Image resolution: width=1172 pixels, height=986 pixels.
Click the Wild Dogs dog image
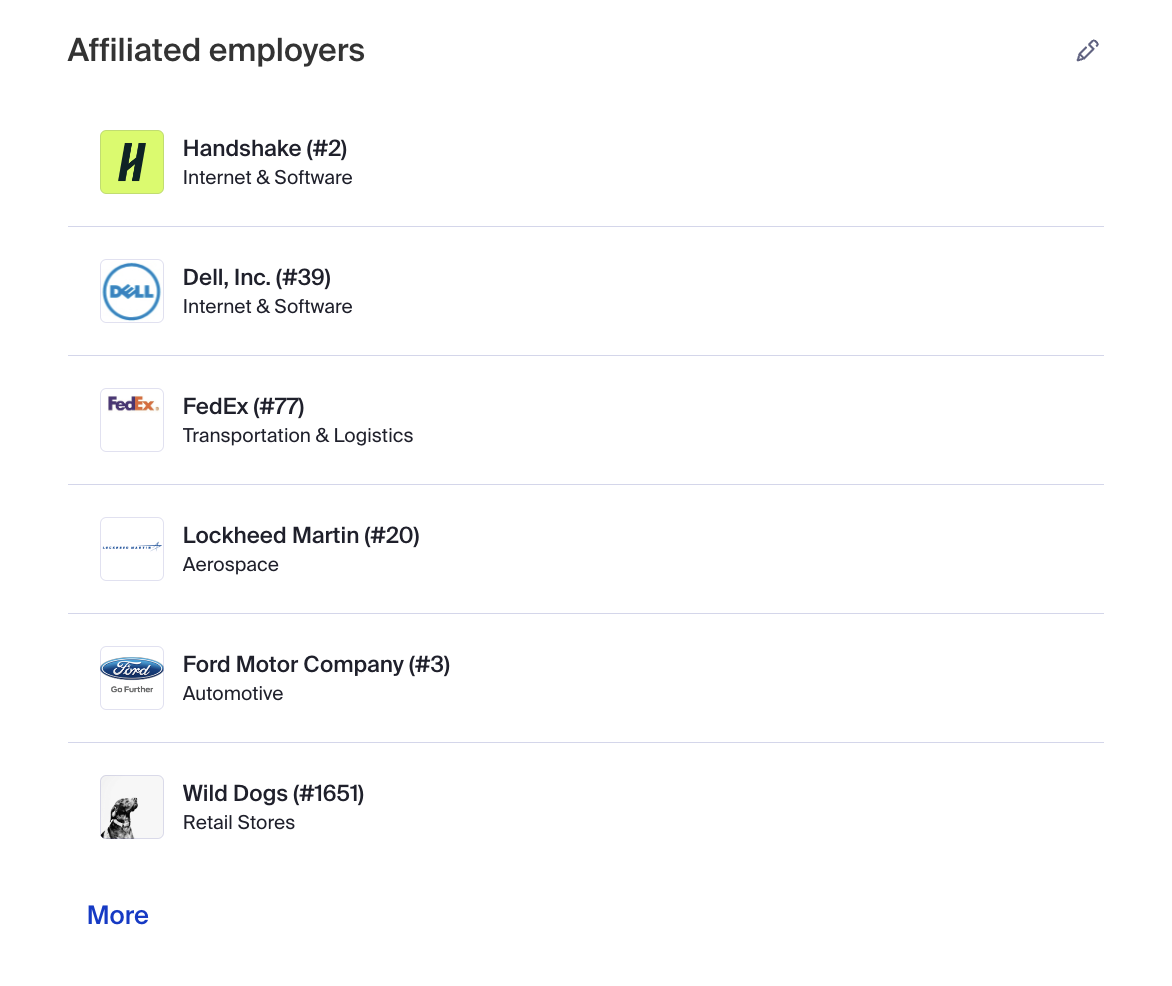pos(132,806)
